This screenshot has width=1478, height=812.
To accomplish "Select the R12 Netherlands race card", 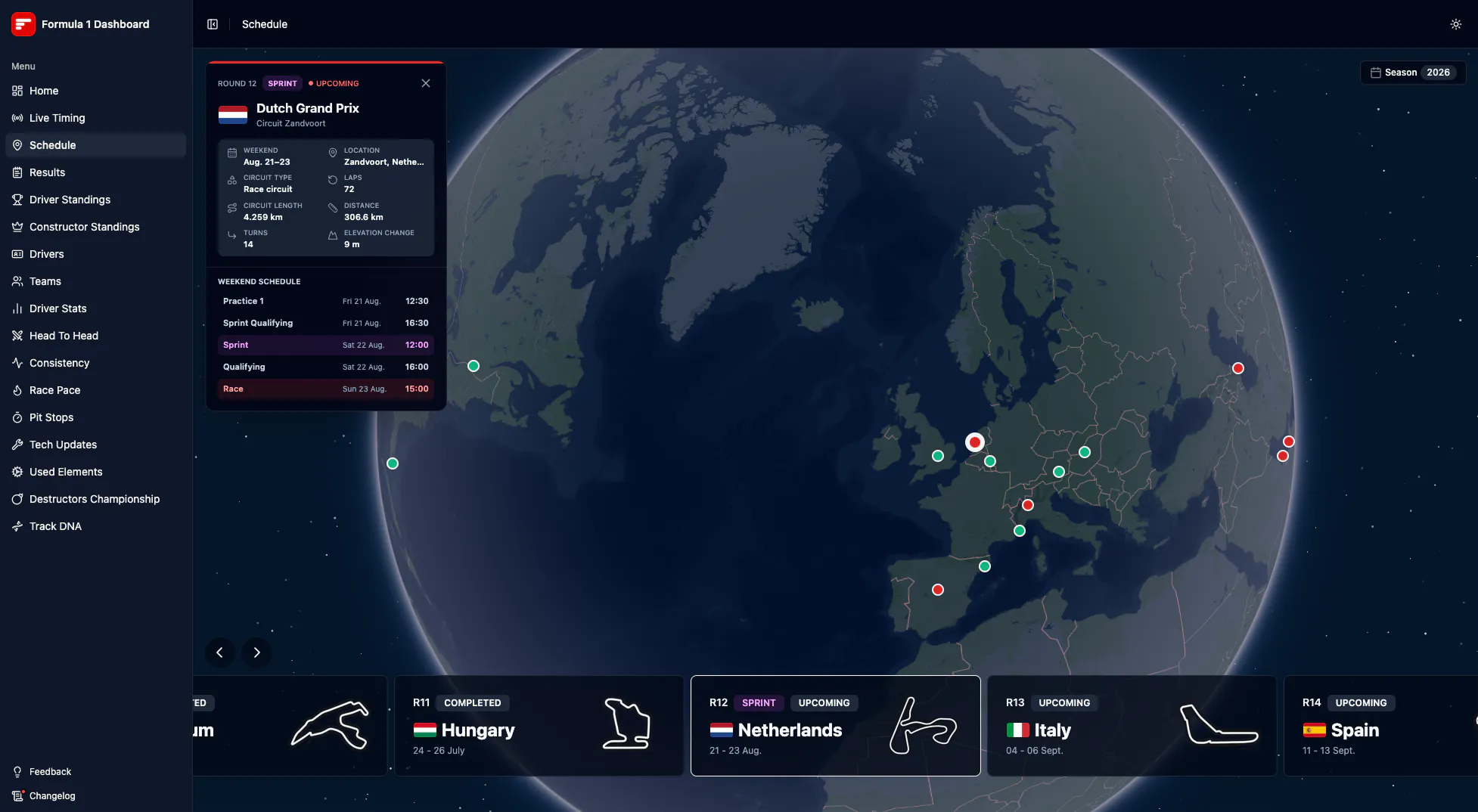I will coord(835,726).
